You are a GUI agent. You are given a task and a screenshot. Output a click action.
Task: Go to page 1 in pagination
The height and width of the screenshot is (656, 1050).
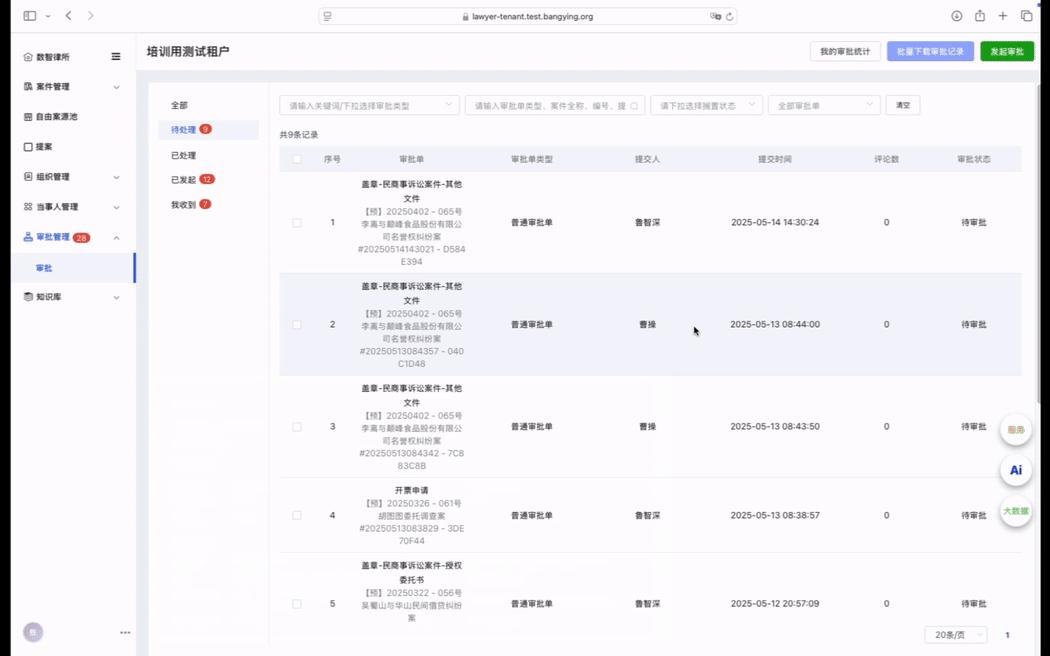[1007, 635]
